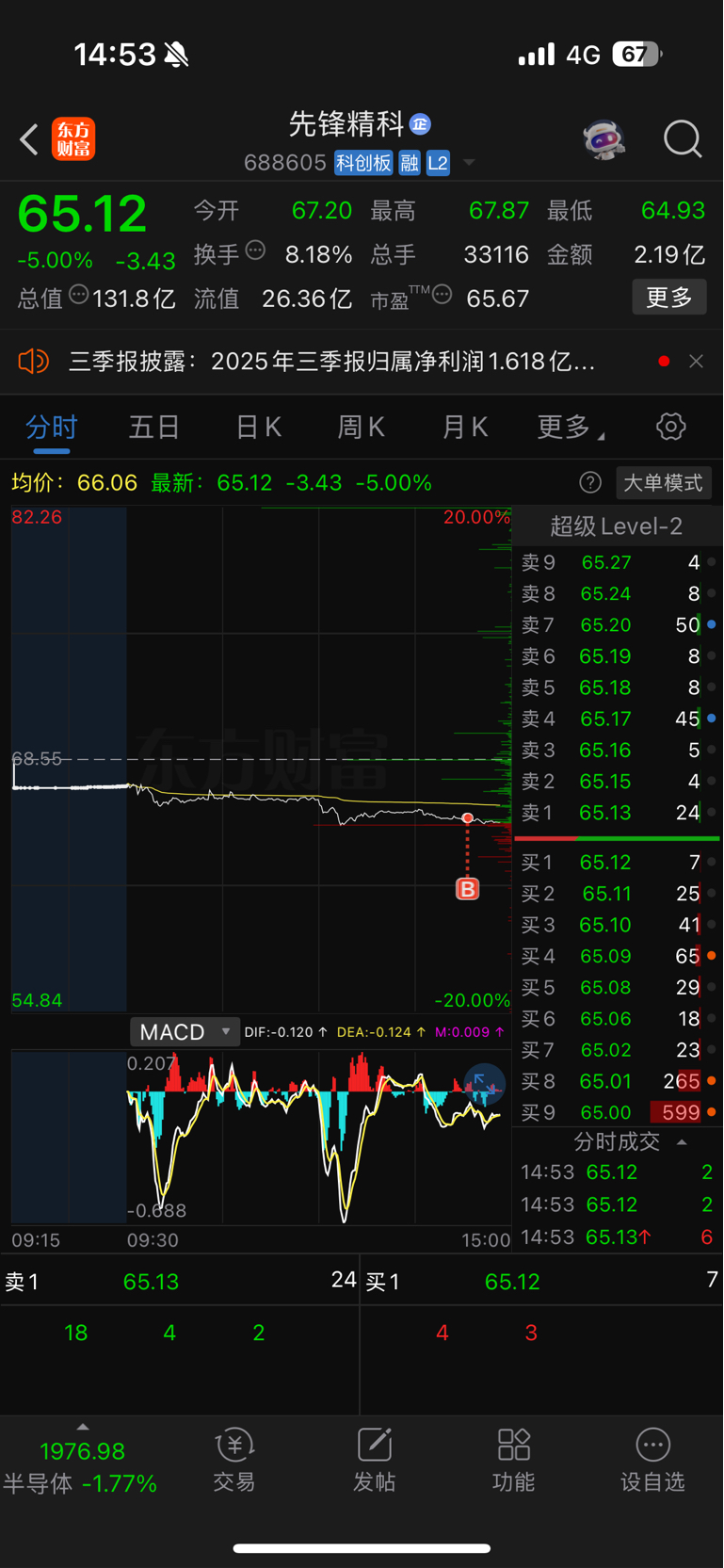Viewport: 724px width, 1568px height.
Task: Tap the 科创板 tag
Action: pyautogui.click(x=363, y=163)
